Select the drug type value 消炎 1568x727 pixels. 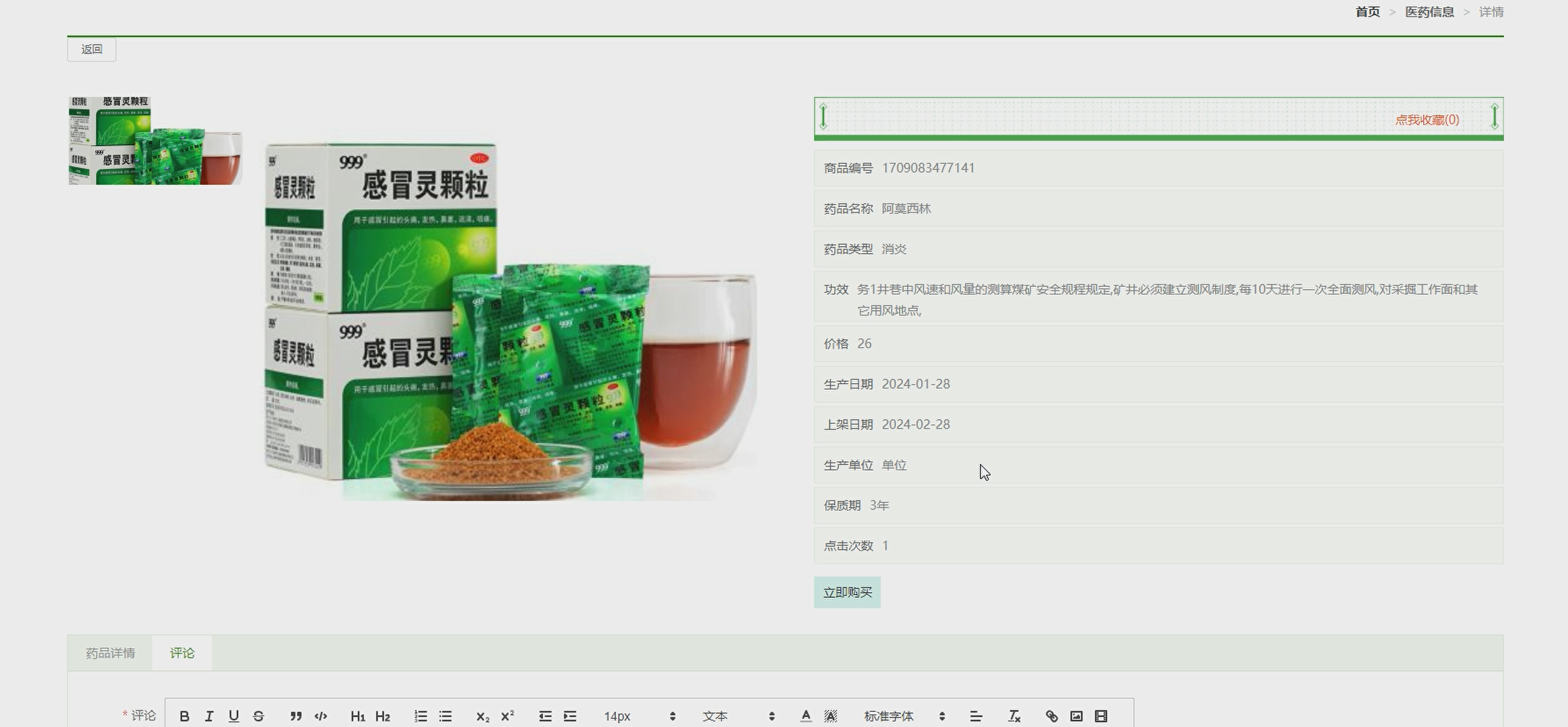pyautogui.click(x=894, y=249)
